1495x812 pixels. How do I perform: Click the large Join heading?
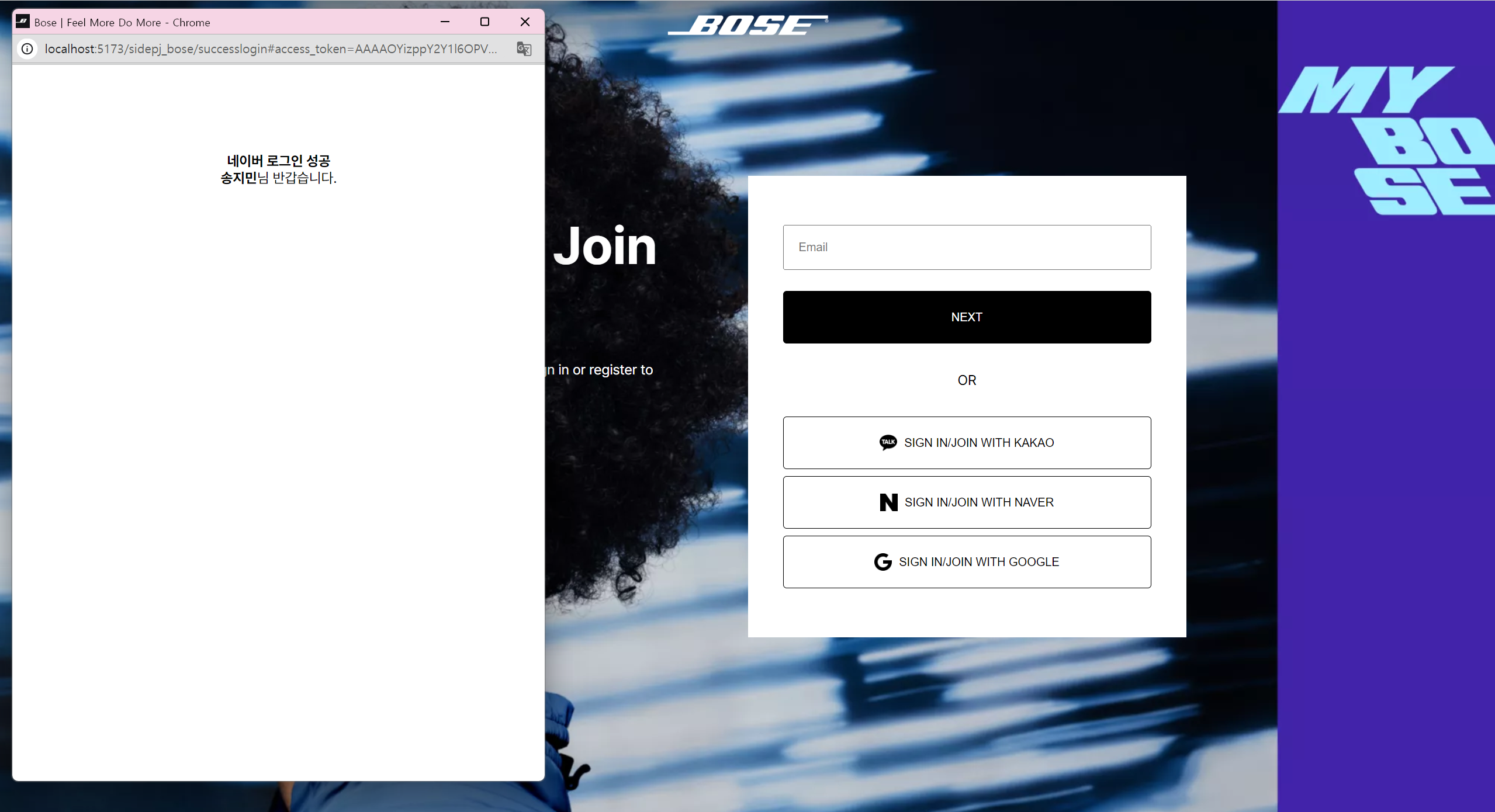(604, 247)
